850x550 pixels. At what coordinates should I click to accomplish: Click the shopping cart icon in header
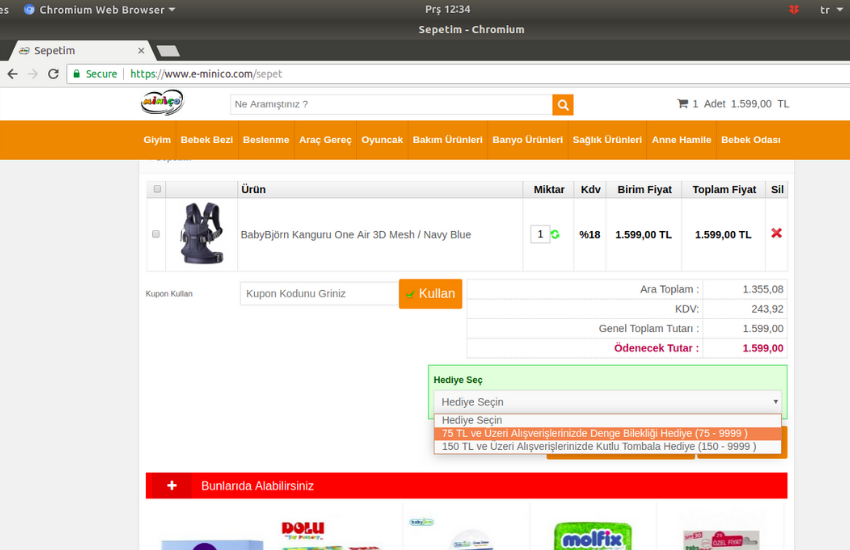point(682,104)
